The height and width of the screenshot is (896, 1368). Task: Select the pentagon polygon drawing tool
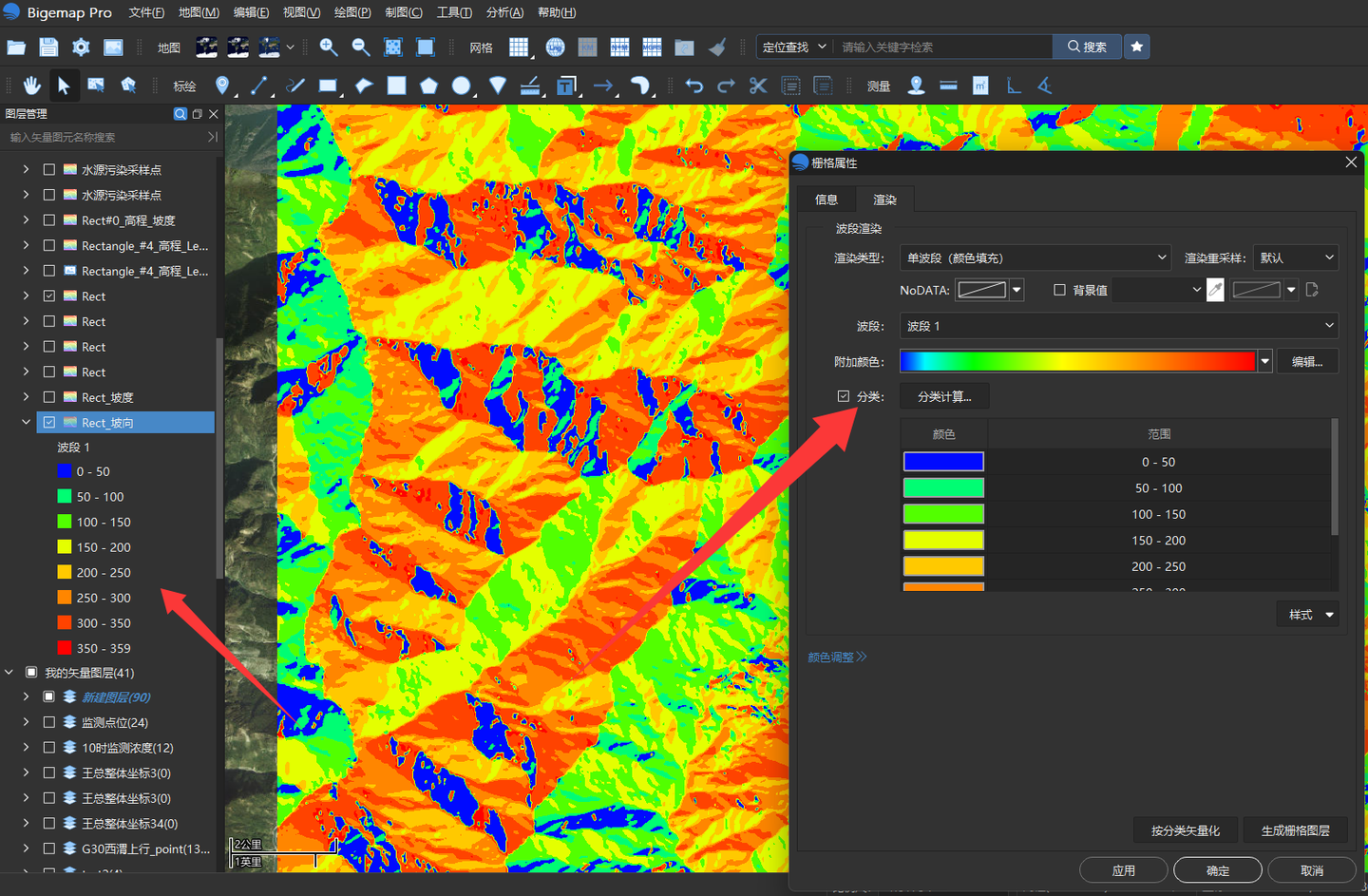point(428,86)
